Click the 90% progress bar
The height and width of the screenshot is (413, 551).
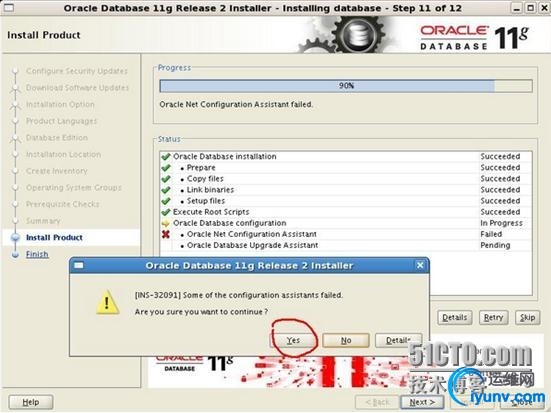(346, 86)
